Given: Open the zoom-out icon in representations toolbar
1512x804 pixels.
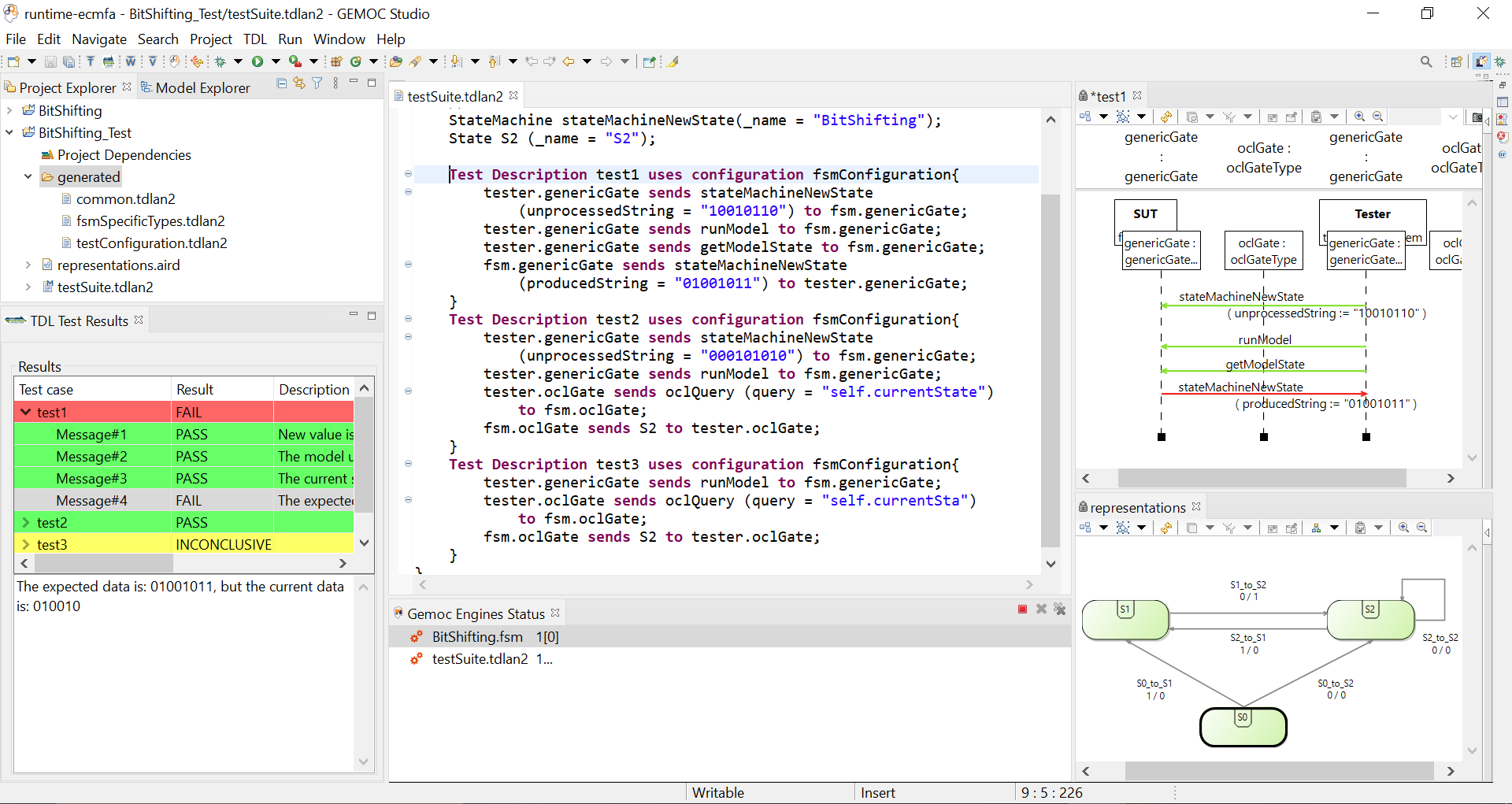Looking at the screenshot, I should pos(1422,528).
